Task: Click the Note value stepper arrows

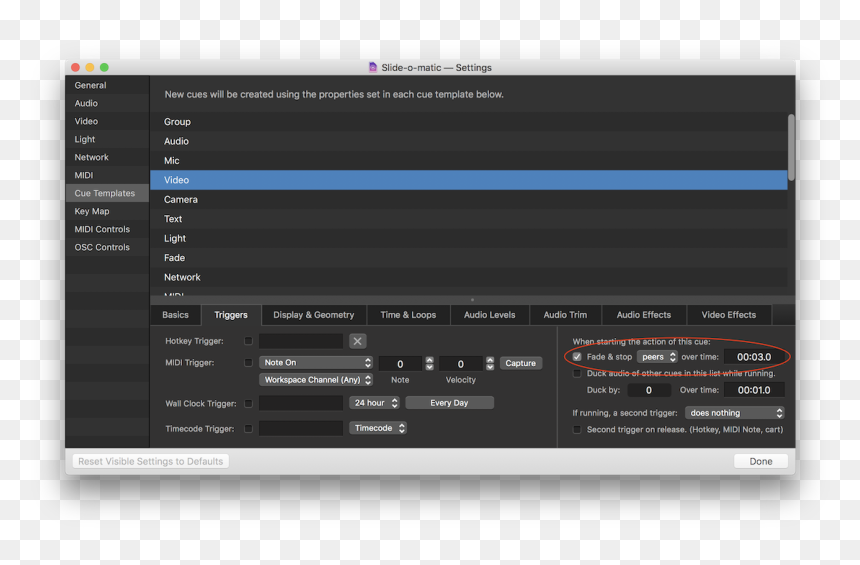Action: [x=429, y=363]
